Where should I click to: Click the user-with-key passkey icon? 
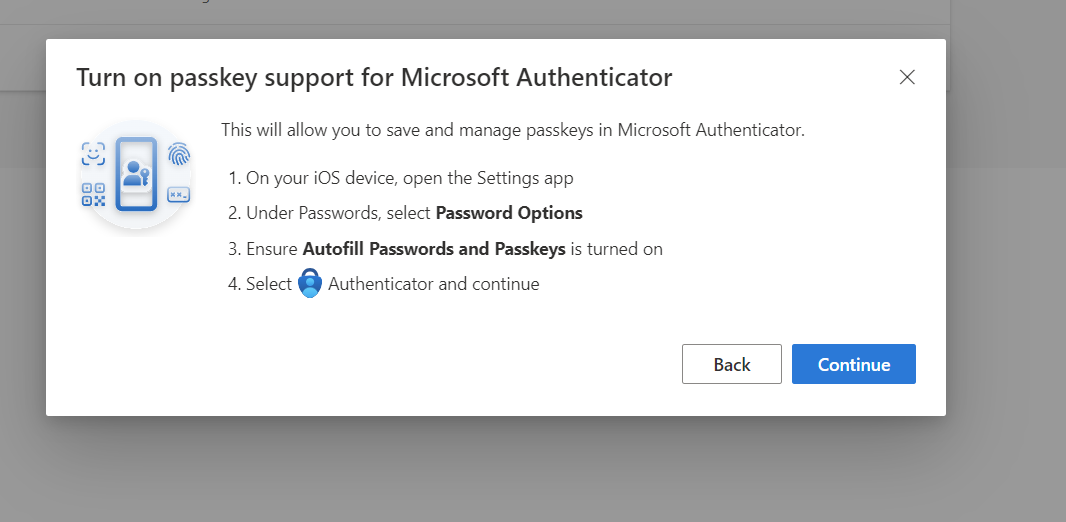[x=135, y=177]
